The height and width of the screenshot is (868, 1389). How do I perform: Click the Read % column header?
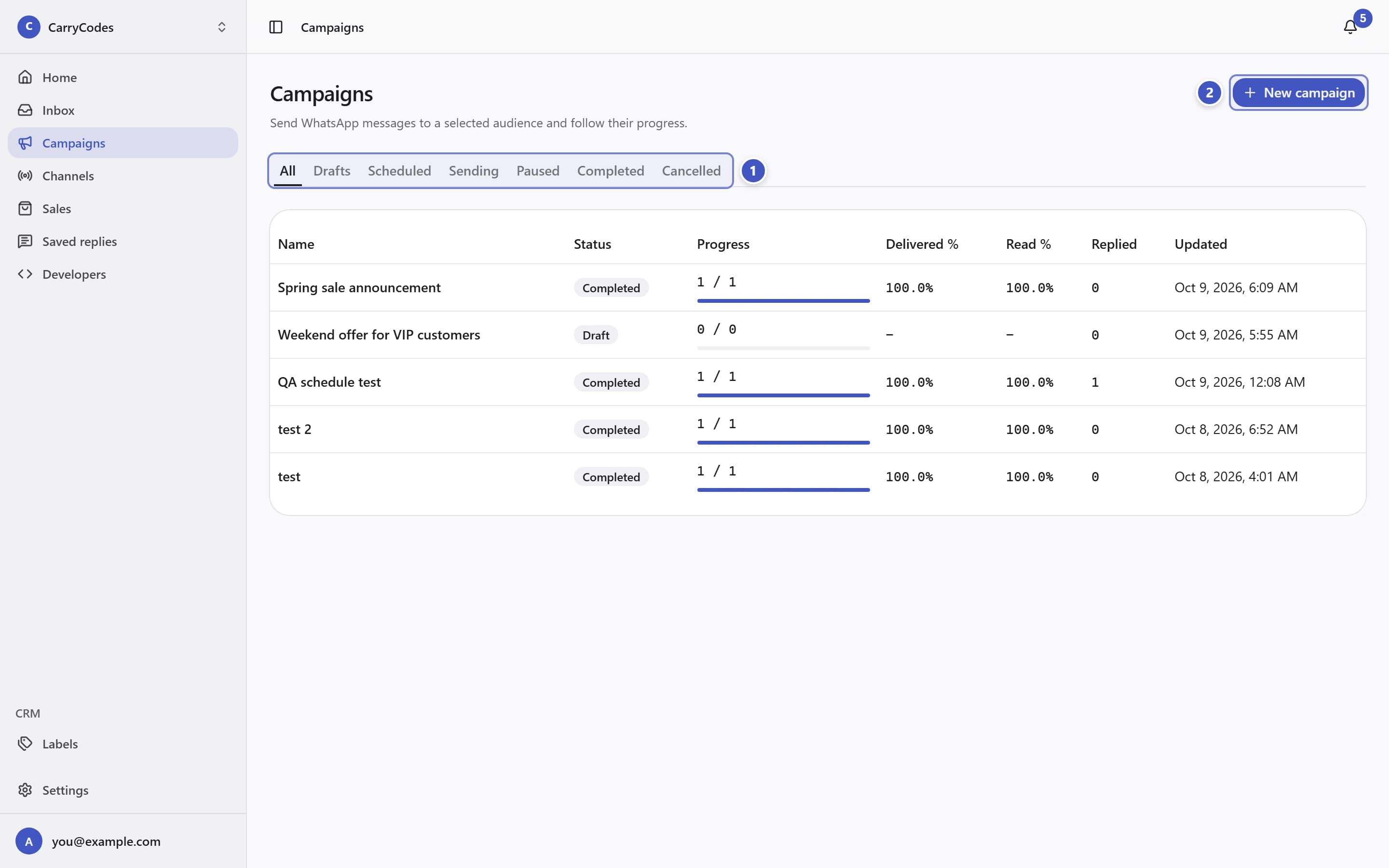(1028, 244)
